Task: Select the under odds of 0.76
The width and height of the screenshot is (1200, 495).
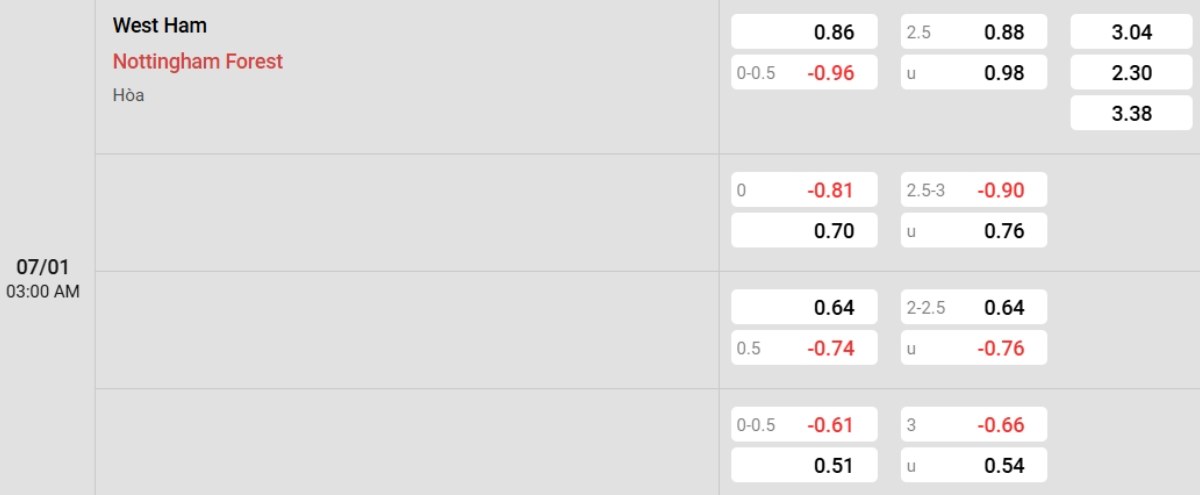Action: [974, 231]
